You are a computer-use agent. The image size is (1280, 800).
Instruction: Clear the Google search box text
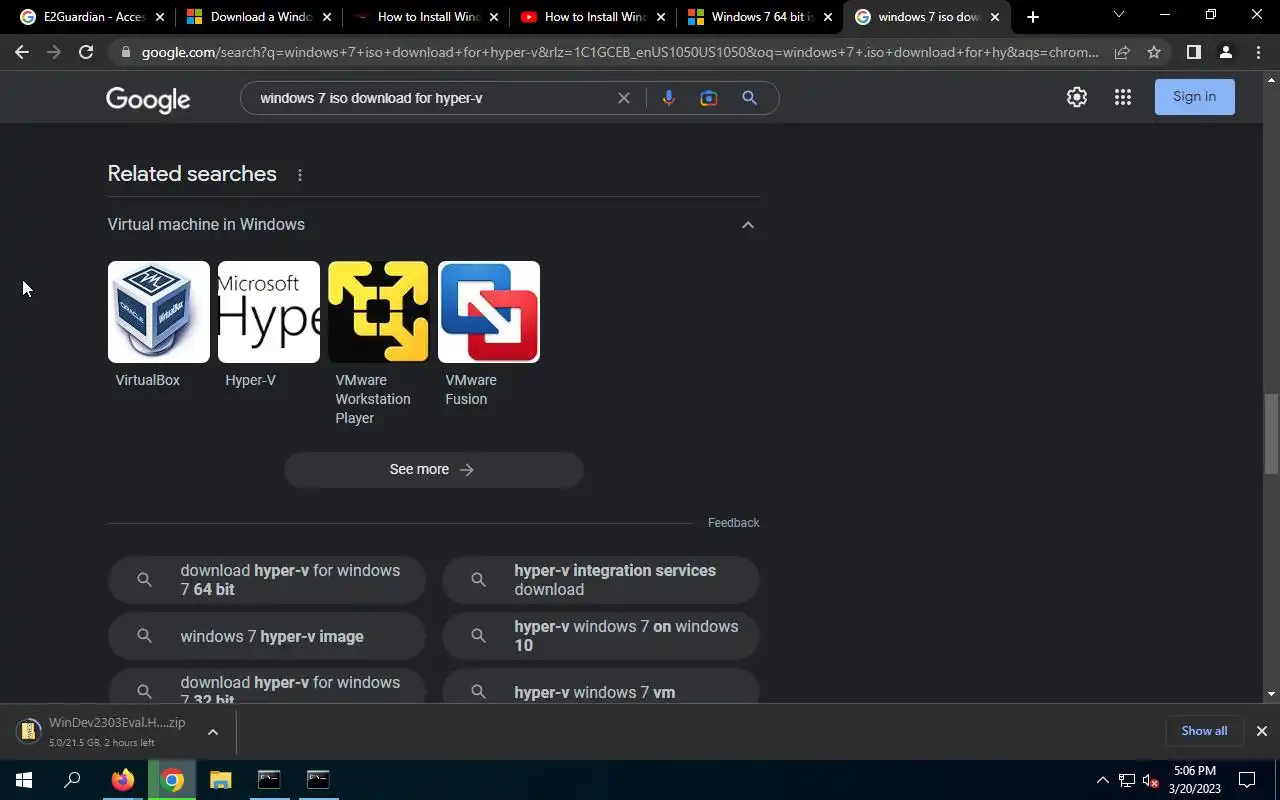click(x=624, y=98)
